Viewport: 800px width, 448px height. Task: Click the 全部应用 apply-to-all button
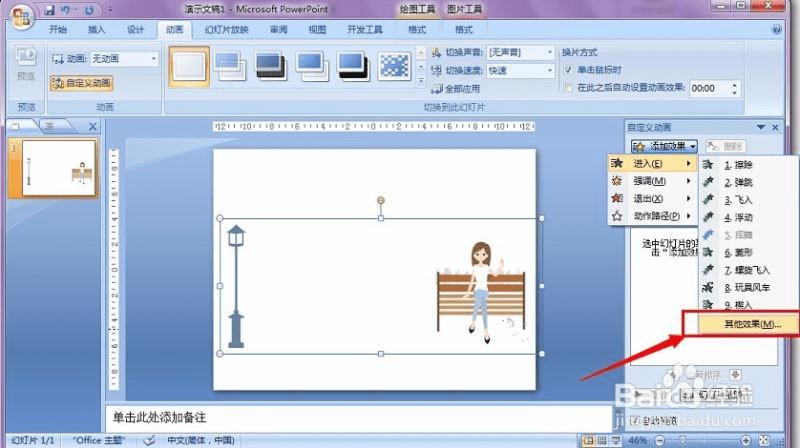(x=456, y=89)
